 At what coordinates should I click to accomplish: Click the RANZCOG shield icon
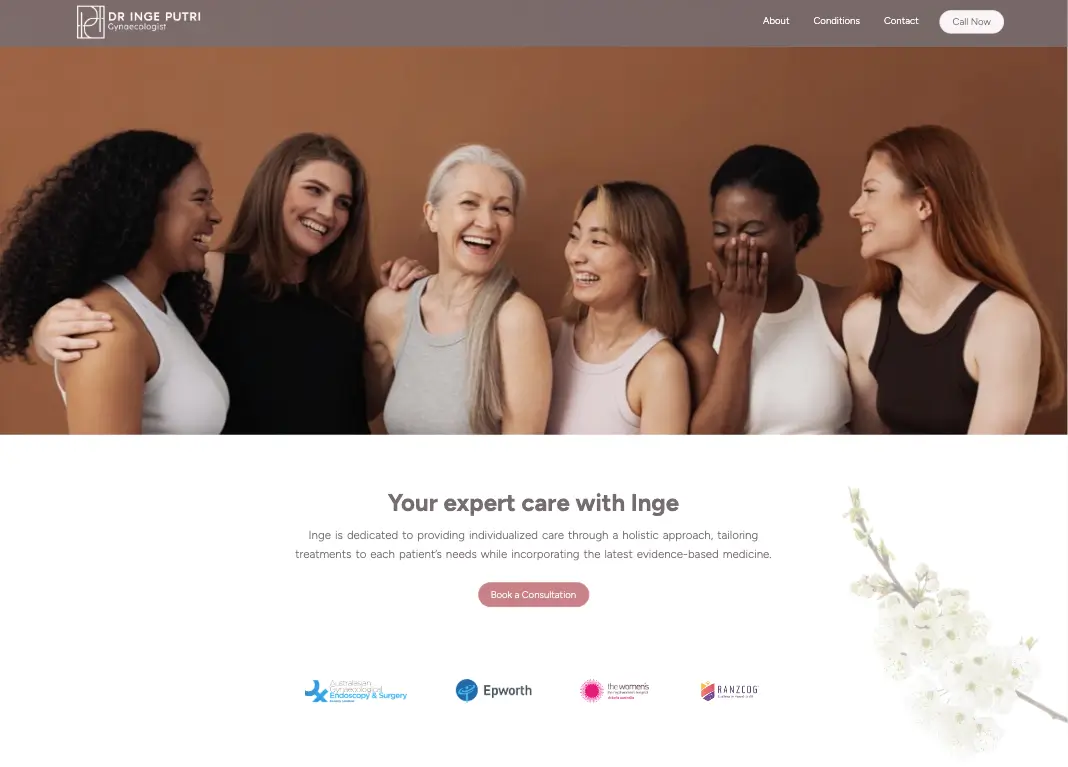point(708,691)
